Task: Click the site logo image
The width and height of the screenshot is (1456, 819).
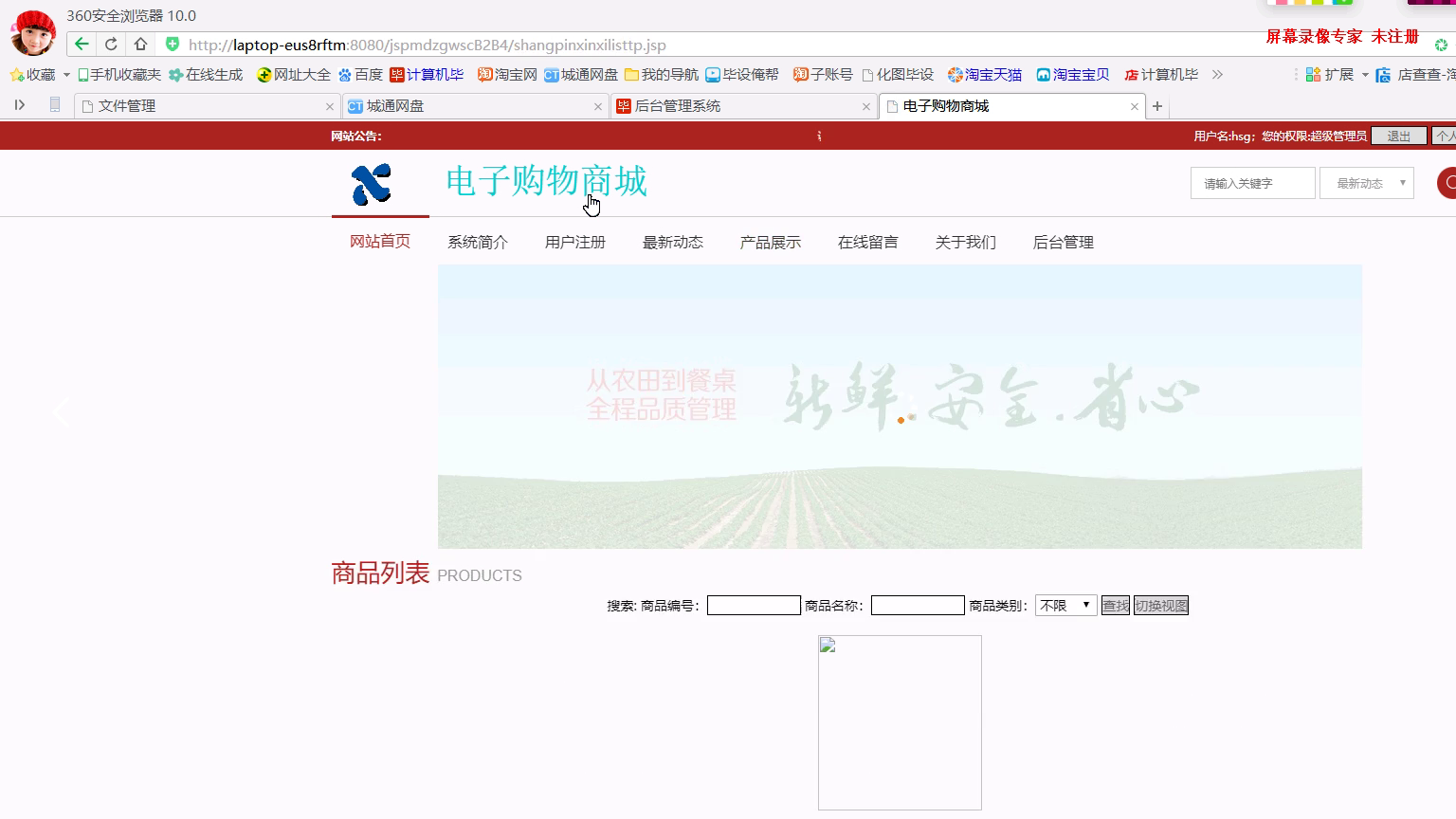Action: tap(372, 184)
